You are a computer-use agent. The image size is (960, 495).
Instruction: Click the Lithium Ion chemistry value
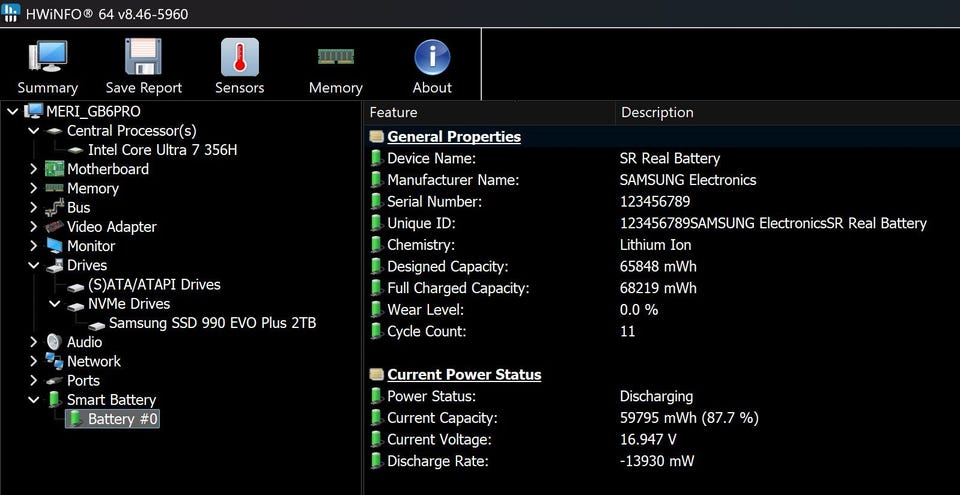point(655,245)
